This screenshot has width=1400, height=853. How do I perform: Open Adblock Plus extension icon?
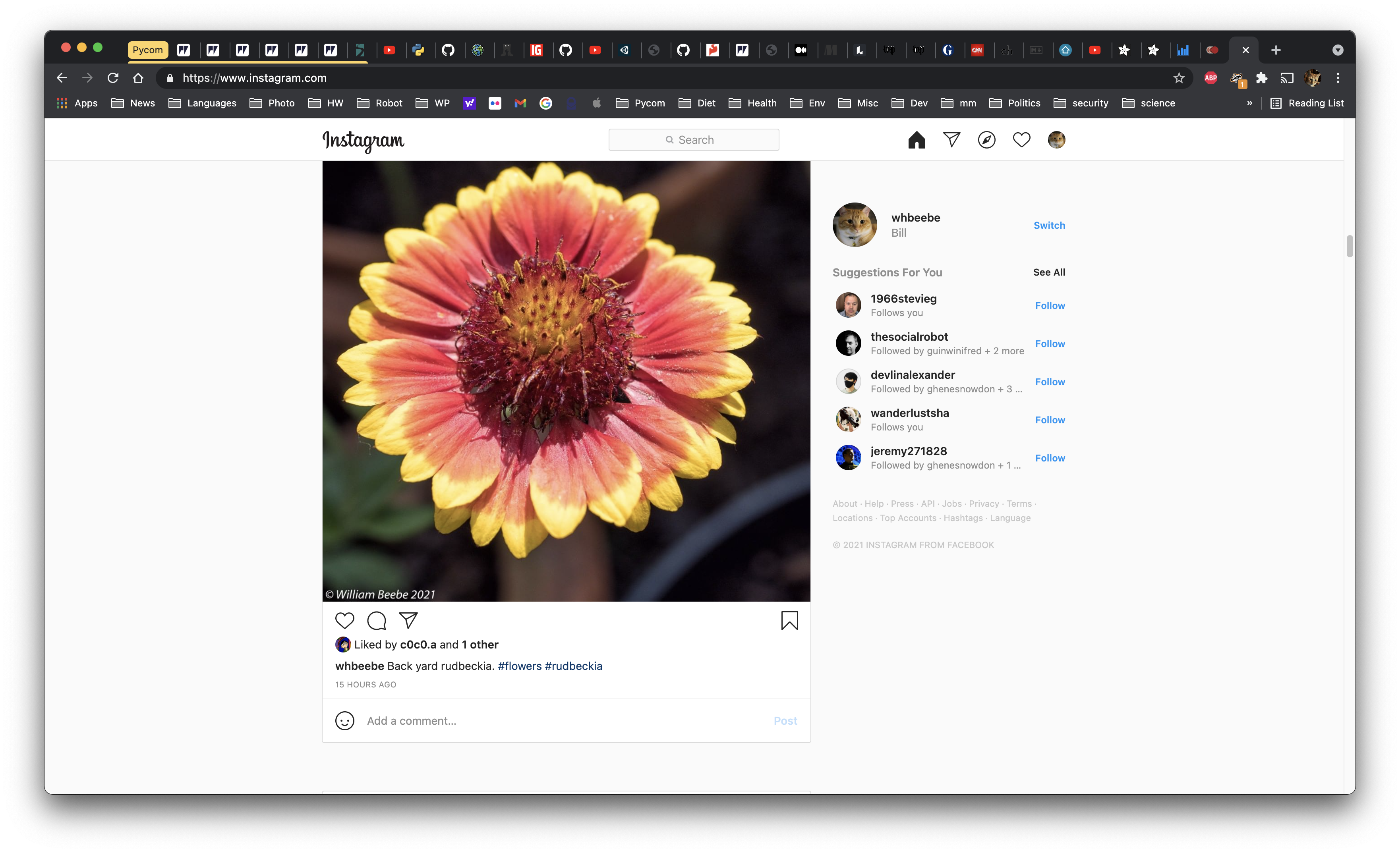(1211, 78)
